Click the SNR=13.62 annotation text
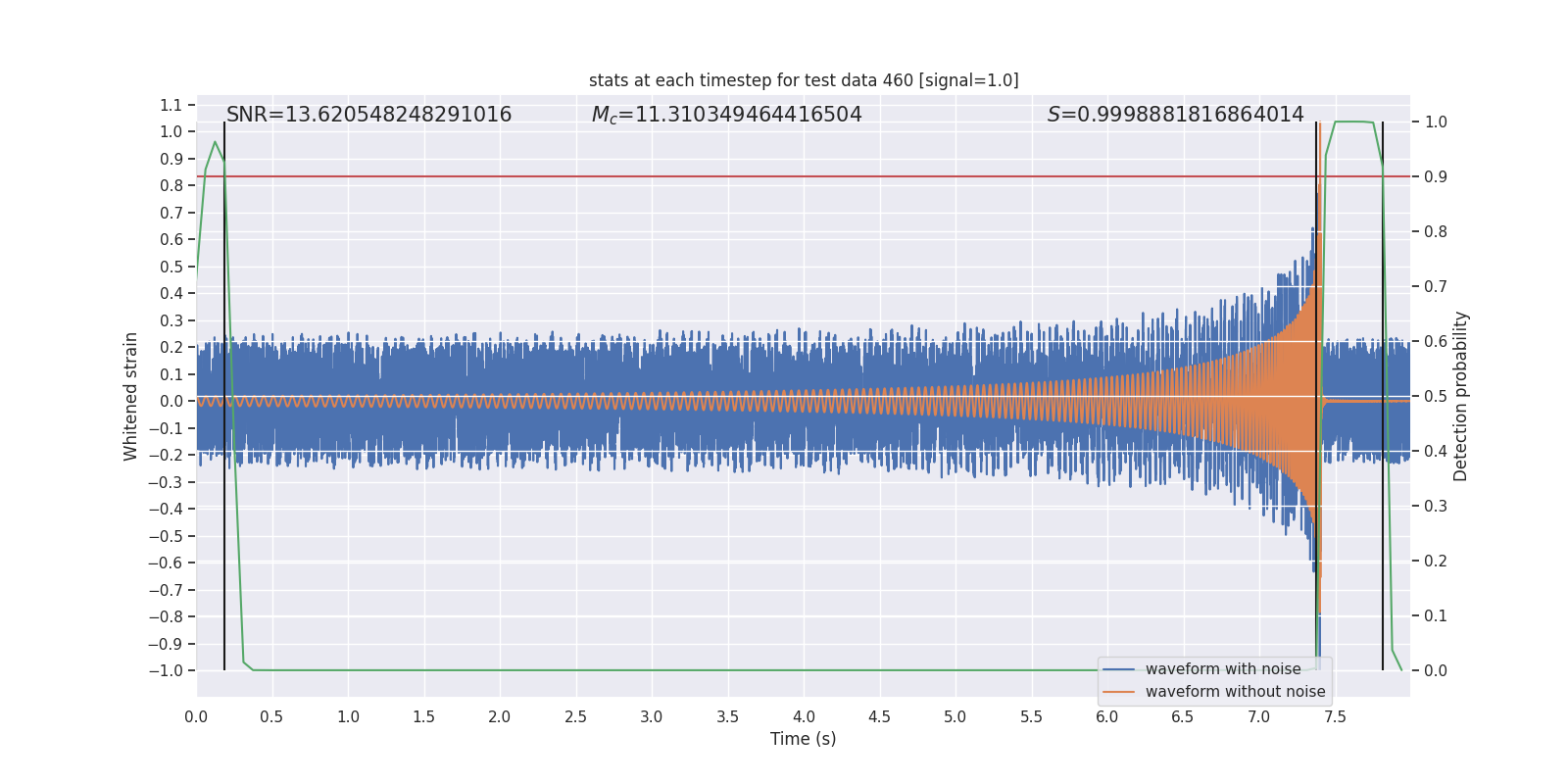This screenshot has height=784, width=1568. (x=368, y=115)
